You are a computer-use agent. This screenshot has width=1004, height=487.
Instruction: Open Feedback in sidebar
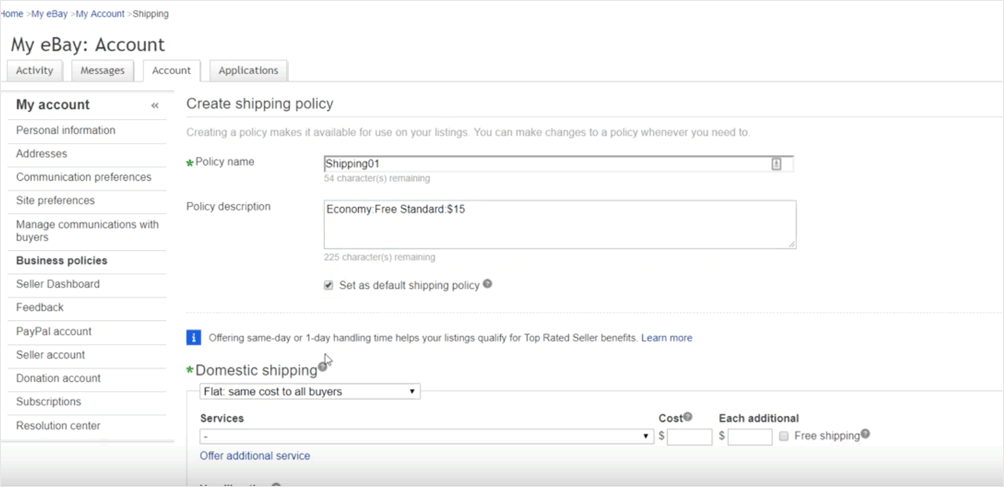point(40,307)
